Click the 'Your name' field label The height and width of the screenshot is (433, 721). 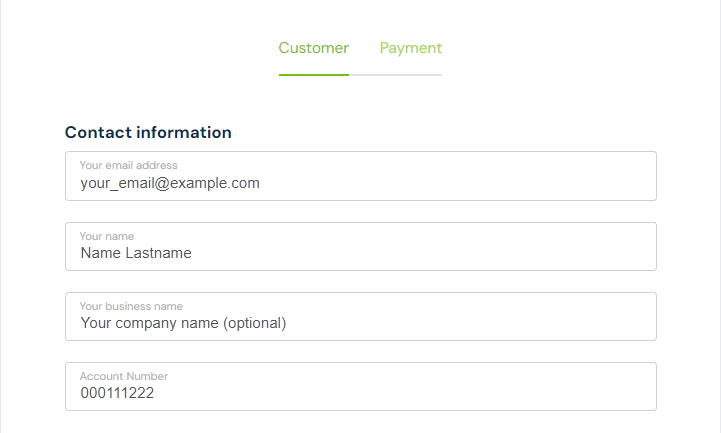click(x=107, y=236)
